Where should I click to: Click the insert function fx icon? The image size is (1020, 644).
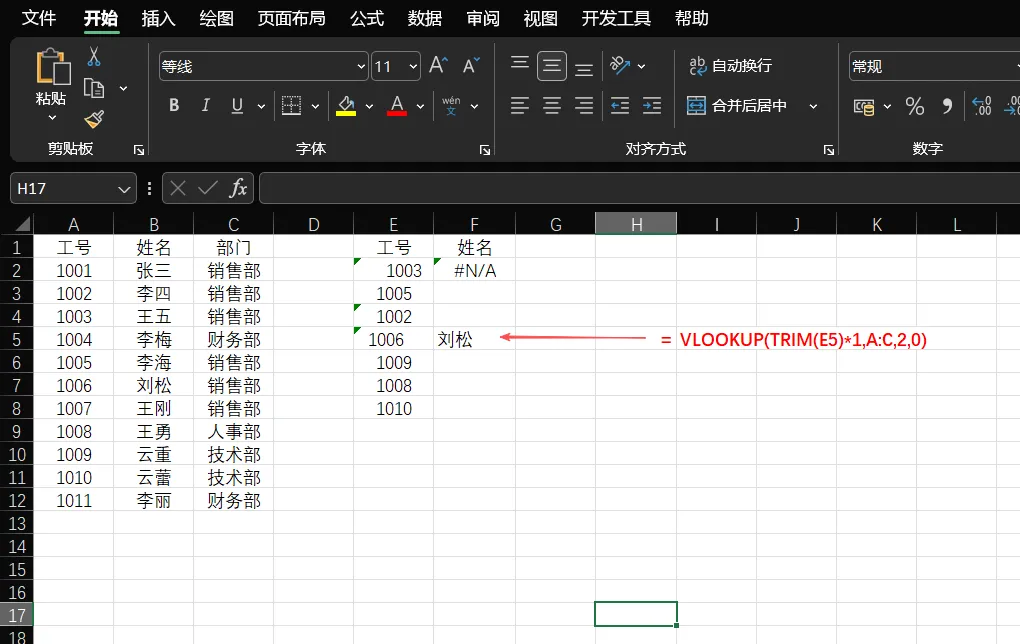238,189
